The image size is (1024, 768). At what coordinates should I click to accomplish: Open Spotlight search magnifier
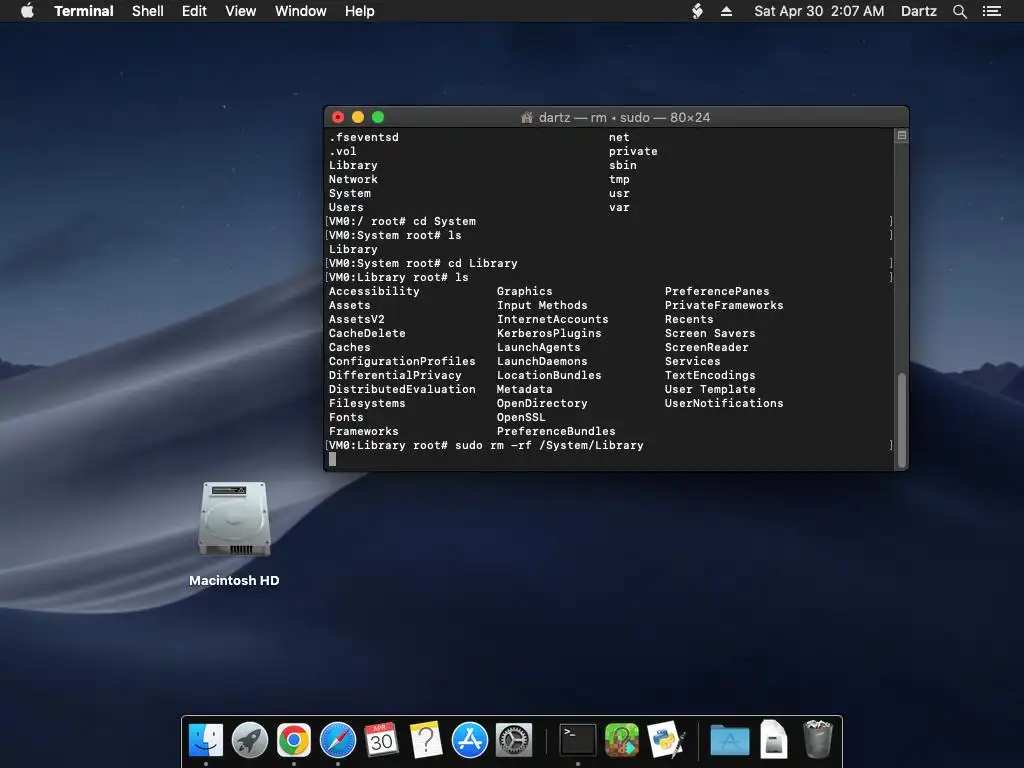(x=959, y=11)
